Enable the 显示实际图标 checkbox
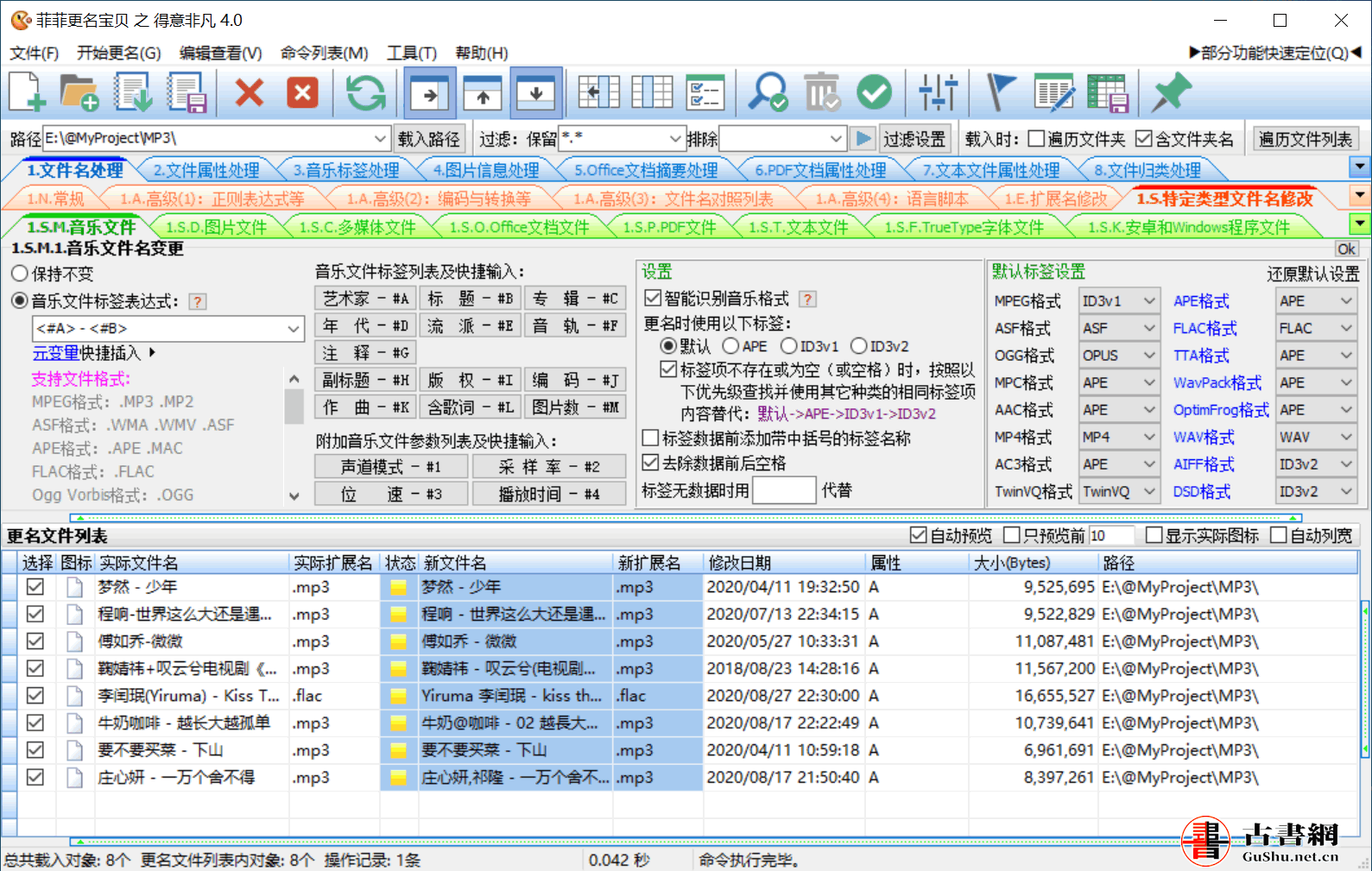This screenshot has width=1372, height=871. 1154,536
